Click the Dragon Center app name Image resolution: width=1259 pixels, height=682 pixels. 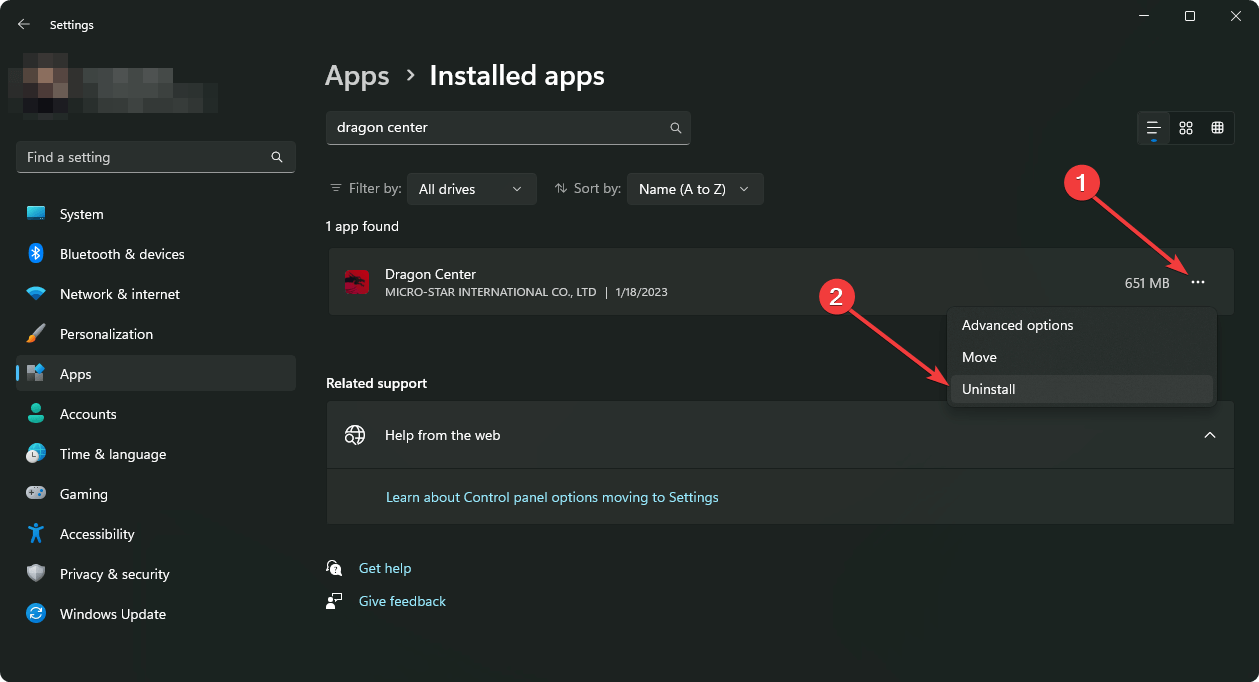coord(430,274)
